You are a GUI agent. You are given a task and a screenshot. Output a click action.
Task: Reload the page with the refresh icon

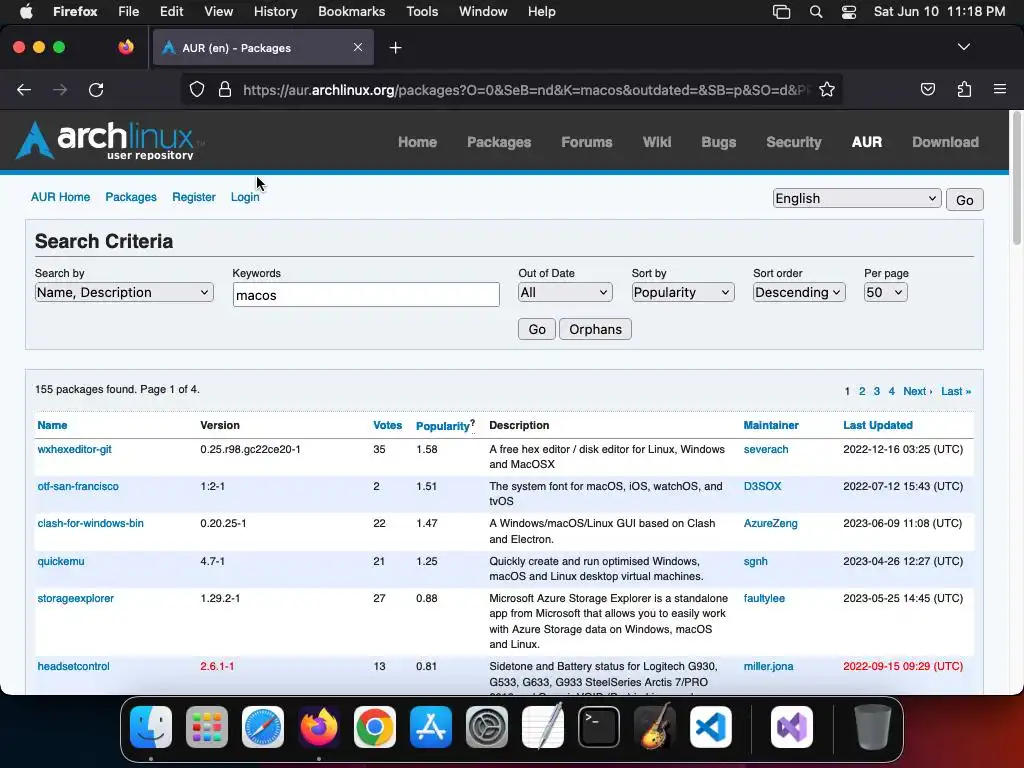[x=96, y=89]
